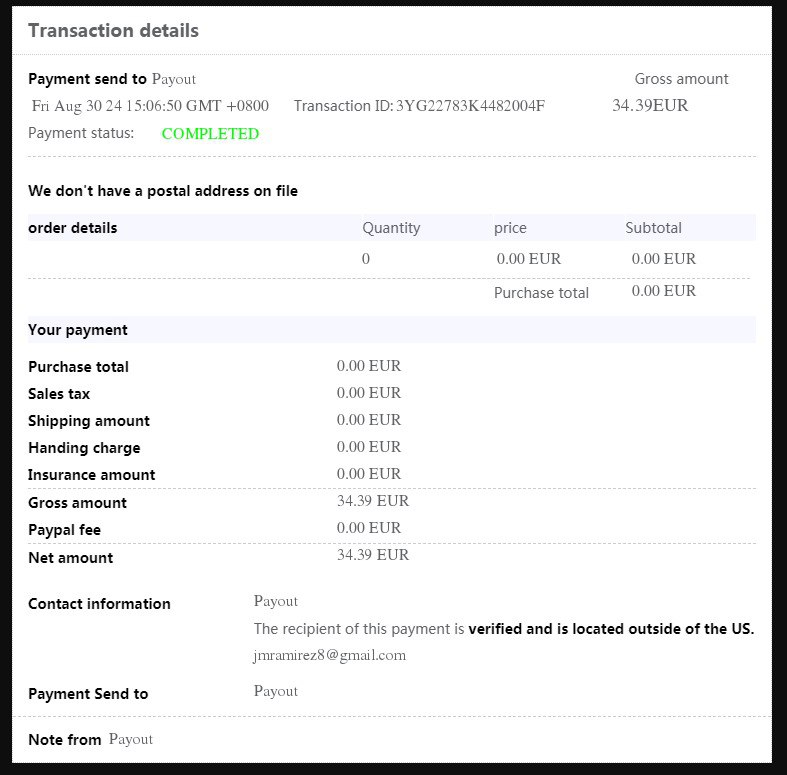
Task: Click the price column header
Action: pos(510,228)
